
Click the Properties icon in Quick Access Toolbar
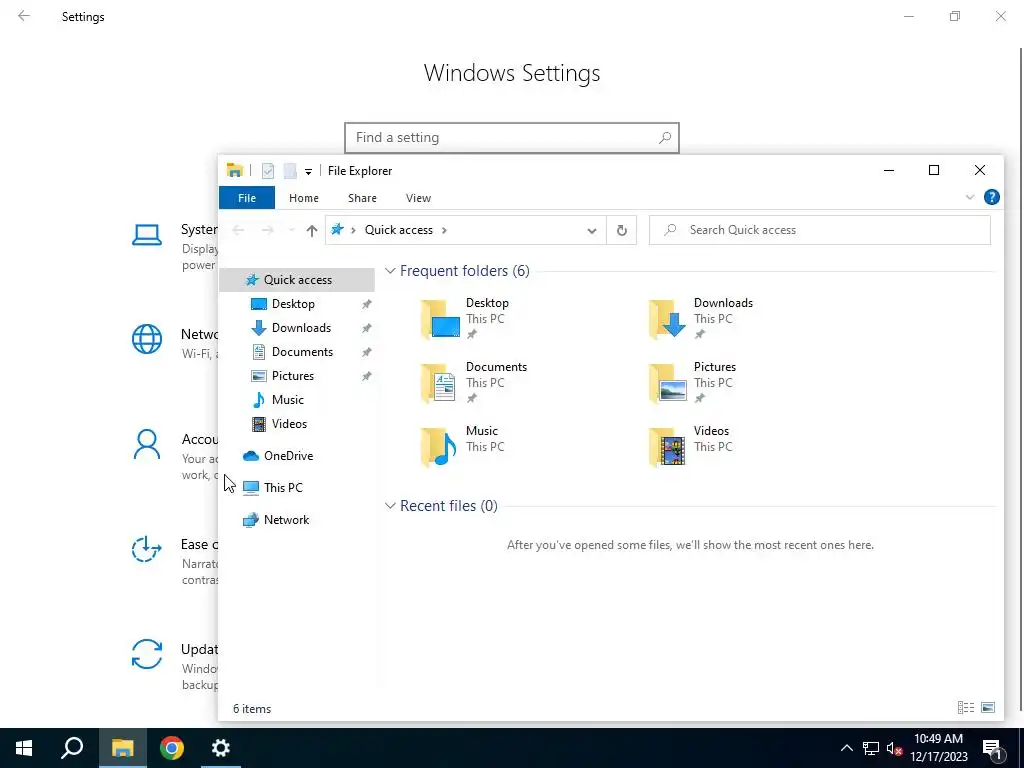tap(268, 171)
